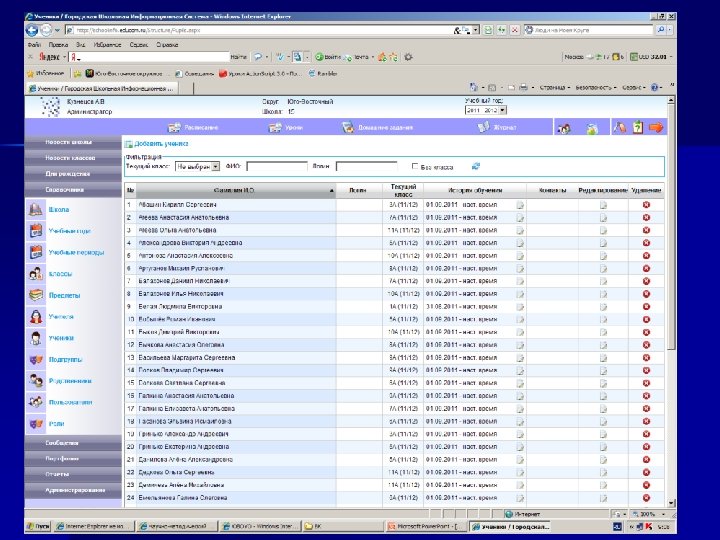Open the Справка menu
This screenshot has height=540, width=720.
(x=167, y=45)
